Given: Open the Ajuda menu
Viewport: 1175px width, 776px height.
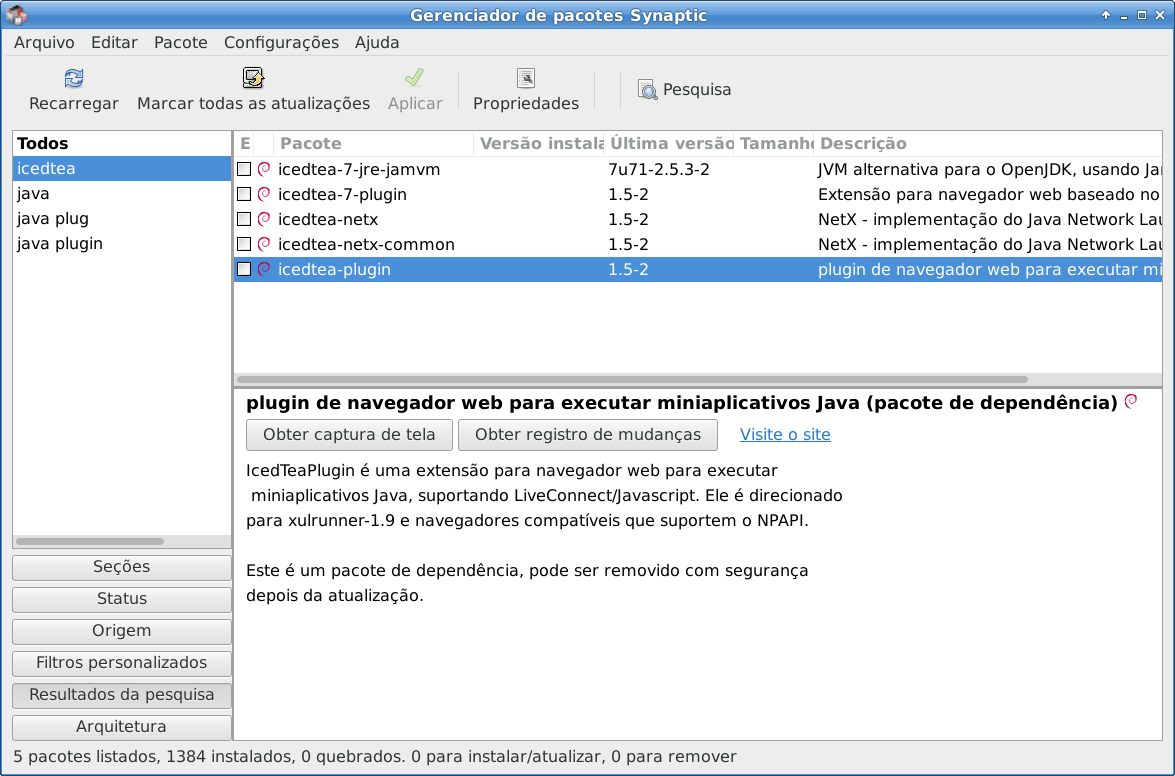Looking at the screenshot, I should [377, 43].
